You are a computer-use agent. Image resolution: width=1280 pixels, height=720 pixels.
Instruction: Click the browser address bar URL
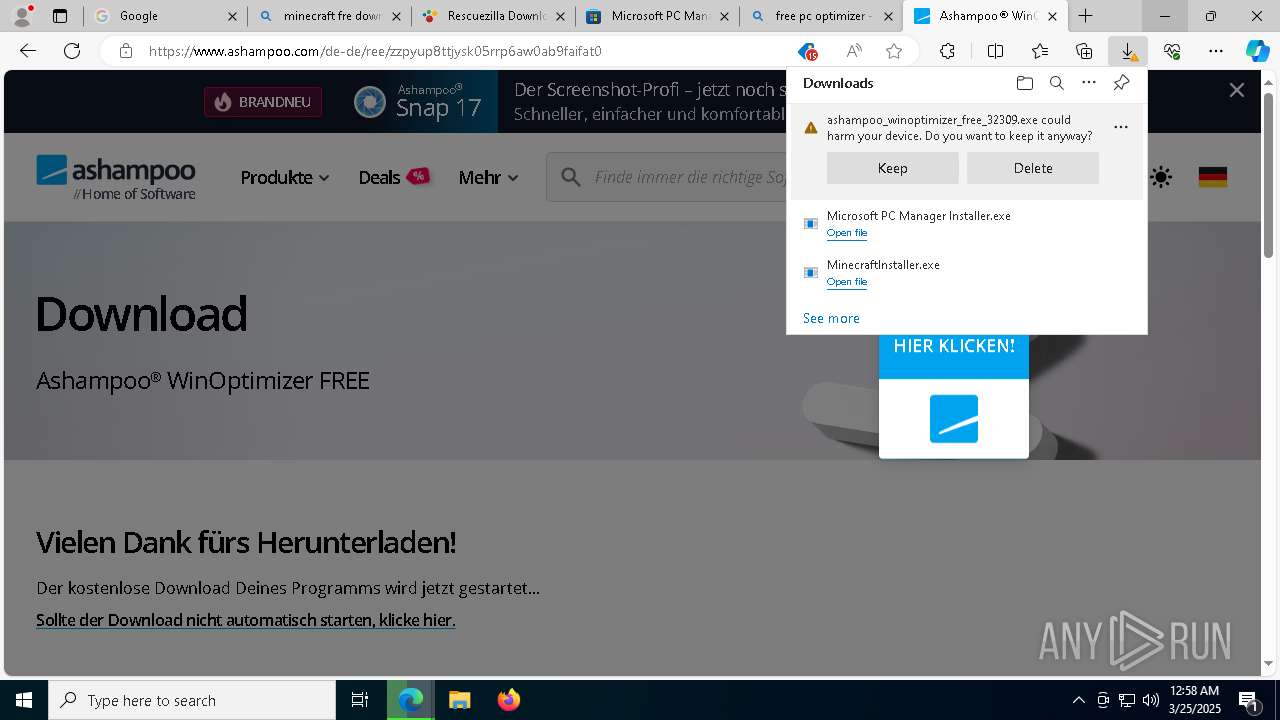click(375, 51)
